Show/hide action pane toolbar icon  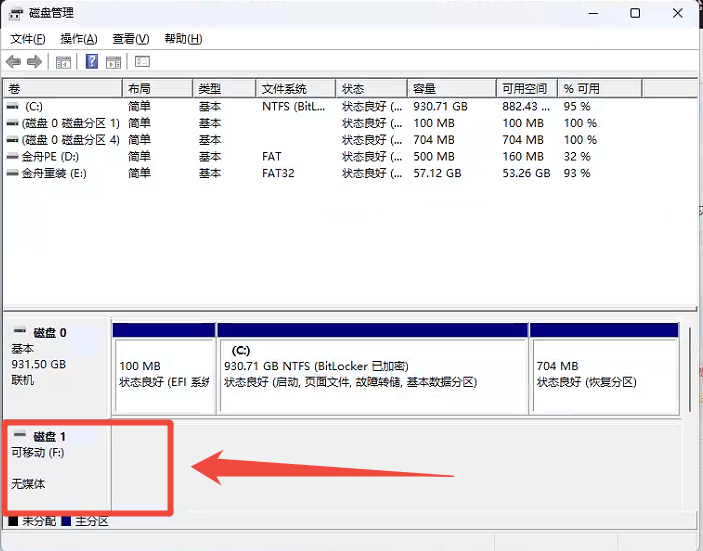[113, 62]
